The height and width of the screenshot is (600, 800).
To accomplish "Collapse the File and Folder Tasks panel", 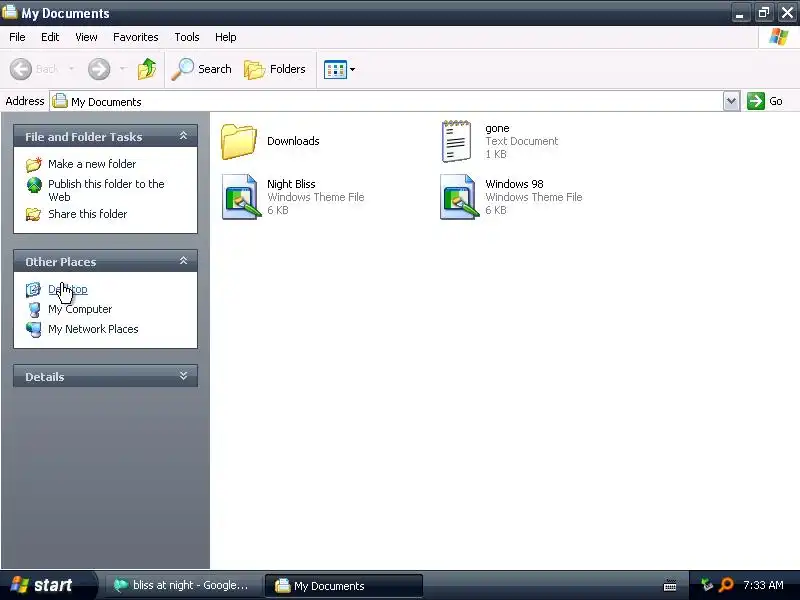I will tap(183, 136).
